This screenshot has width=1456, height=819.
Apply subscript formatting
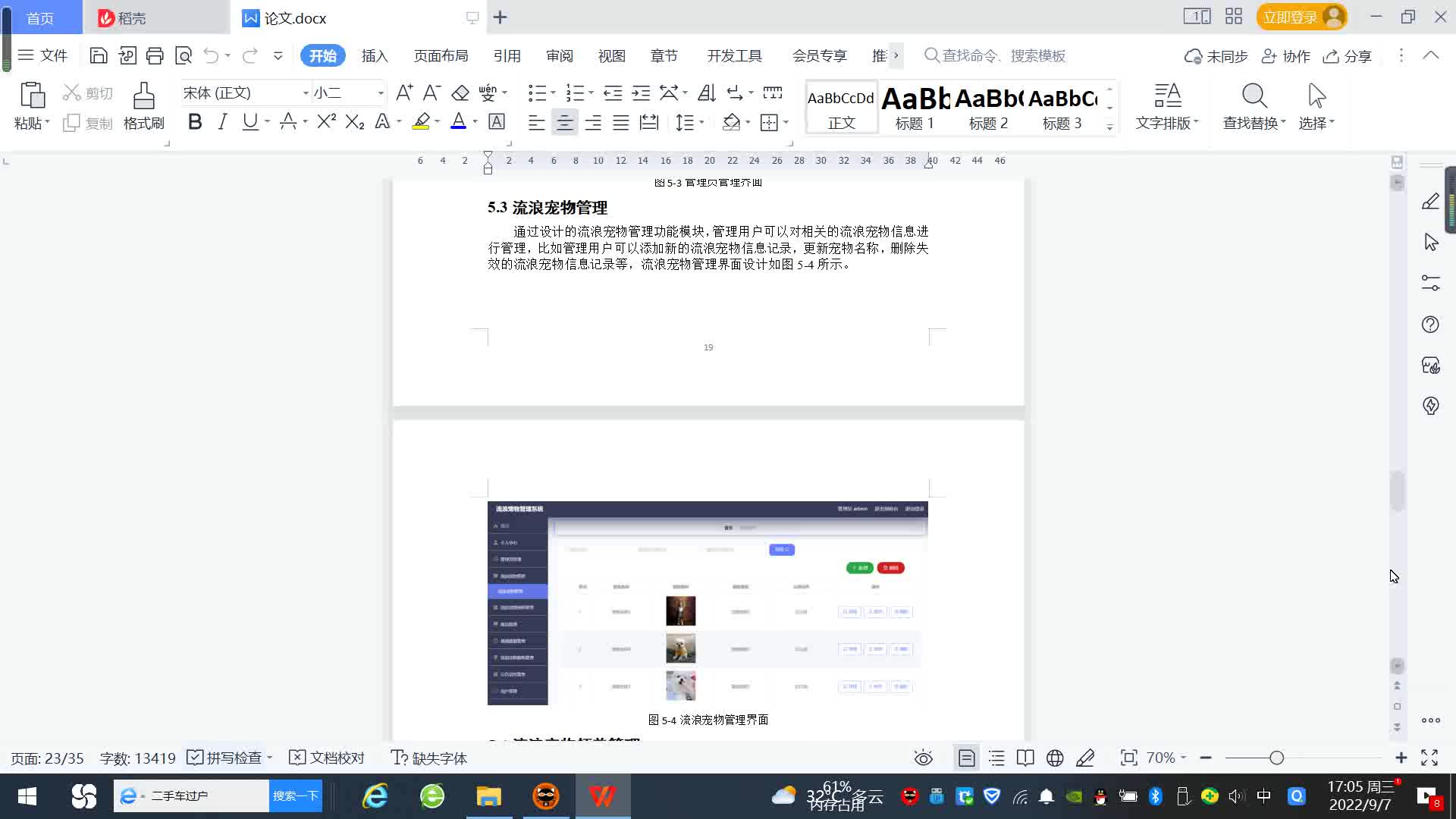(x=355, y=121)
